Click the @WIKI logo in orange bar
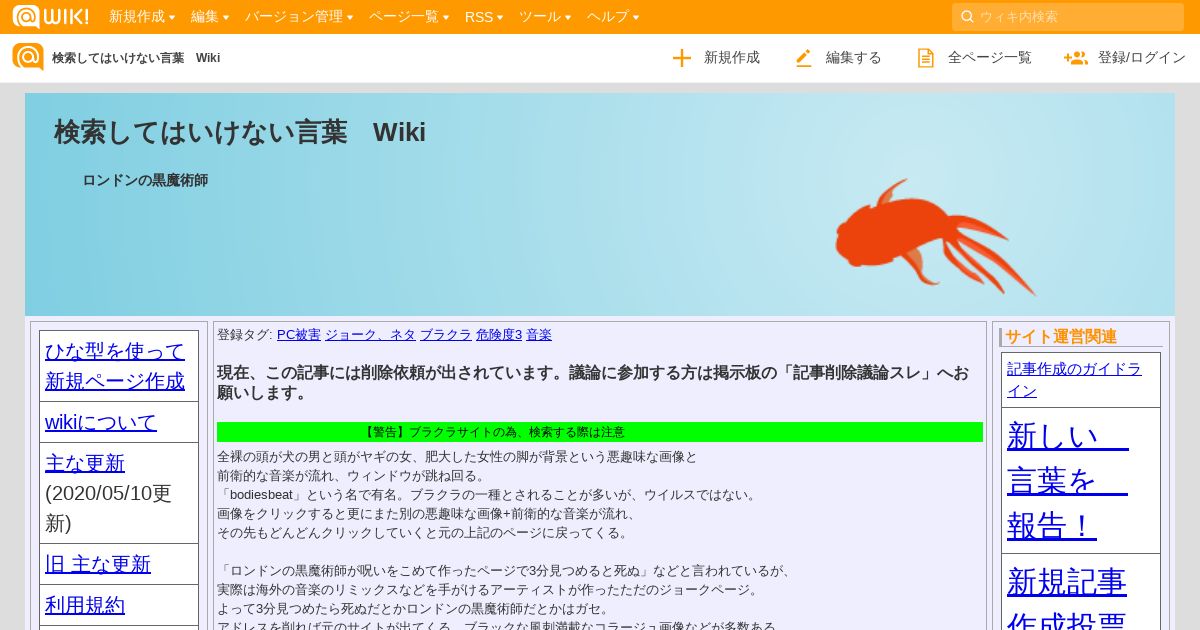This screenshot has width=1200, height=630. tap(50, 16)
